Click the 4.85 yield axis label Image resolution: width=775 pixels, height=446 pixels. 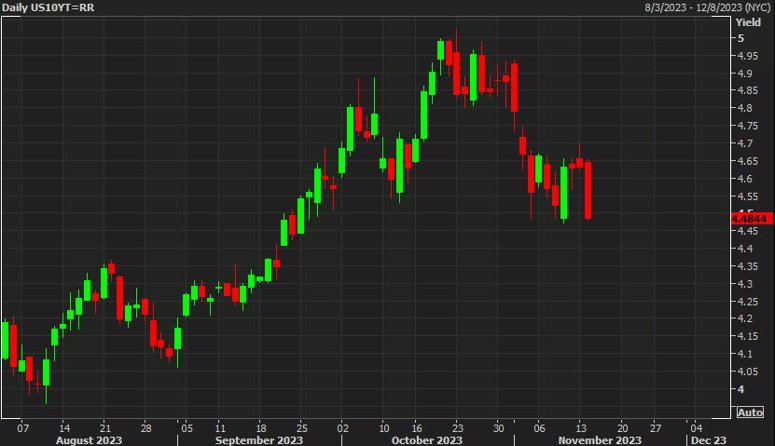[x=747, y=90]
